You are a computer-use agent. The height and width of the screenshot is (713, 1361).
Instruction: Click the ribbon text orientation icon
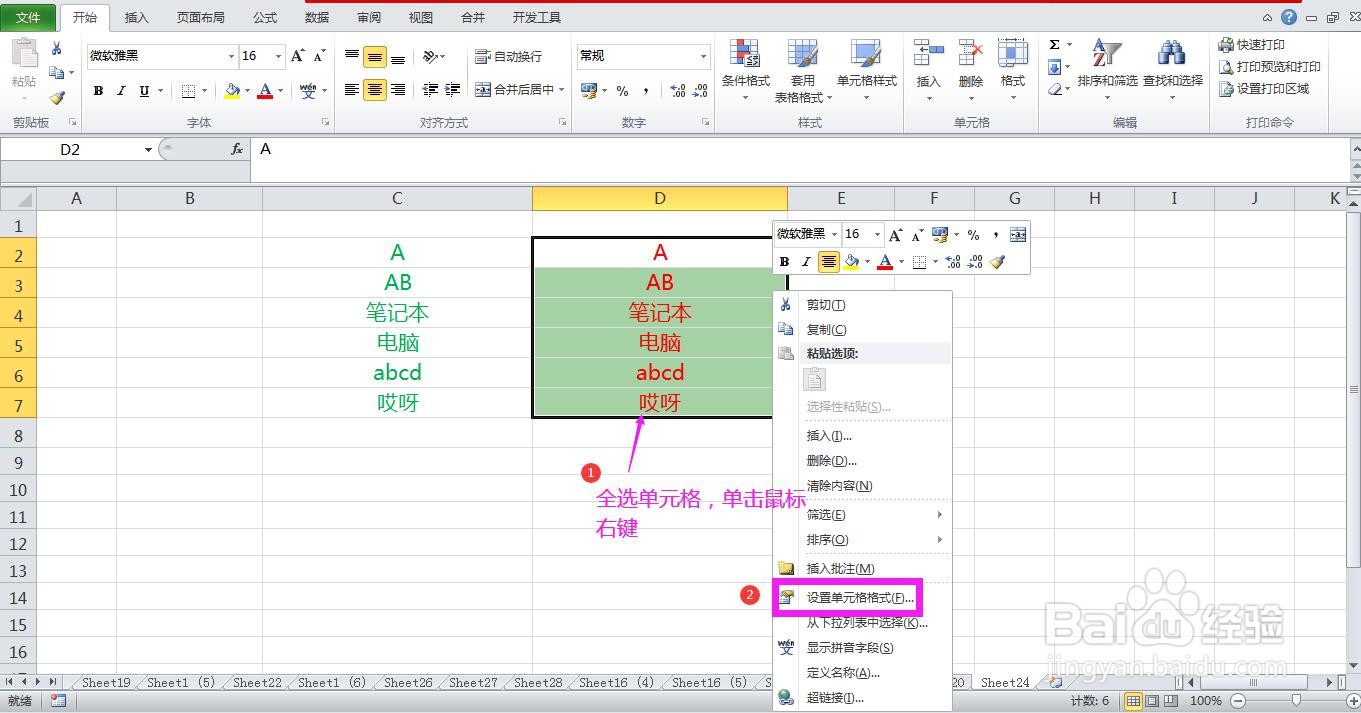coord(430,57)
